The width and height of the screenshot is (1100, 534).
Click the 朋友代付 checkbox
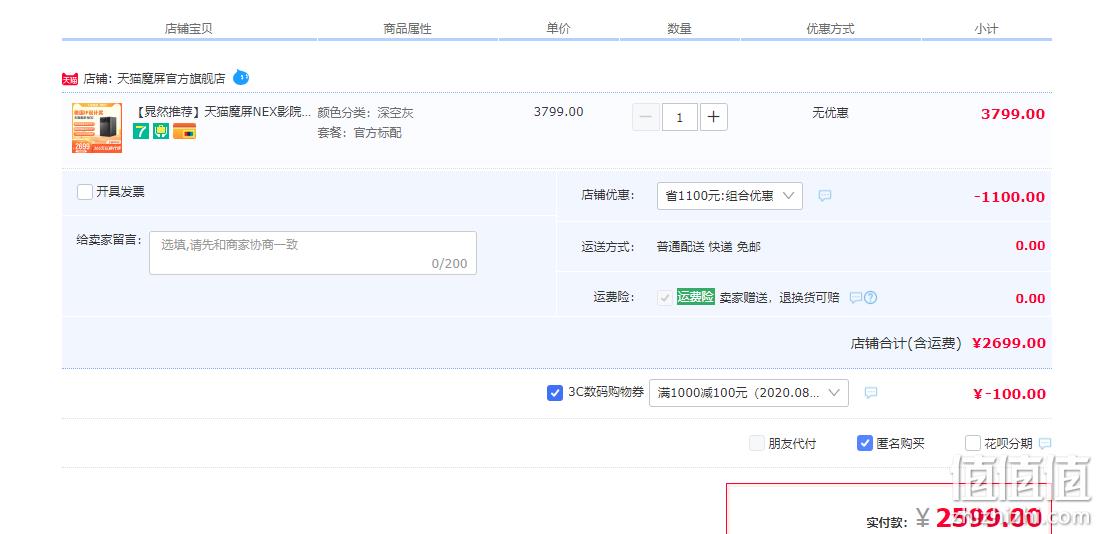(756, 443)
